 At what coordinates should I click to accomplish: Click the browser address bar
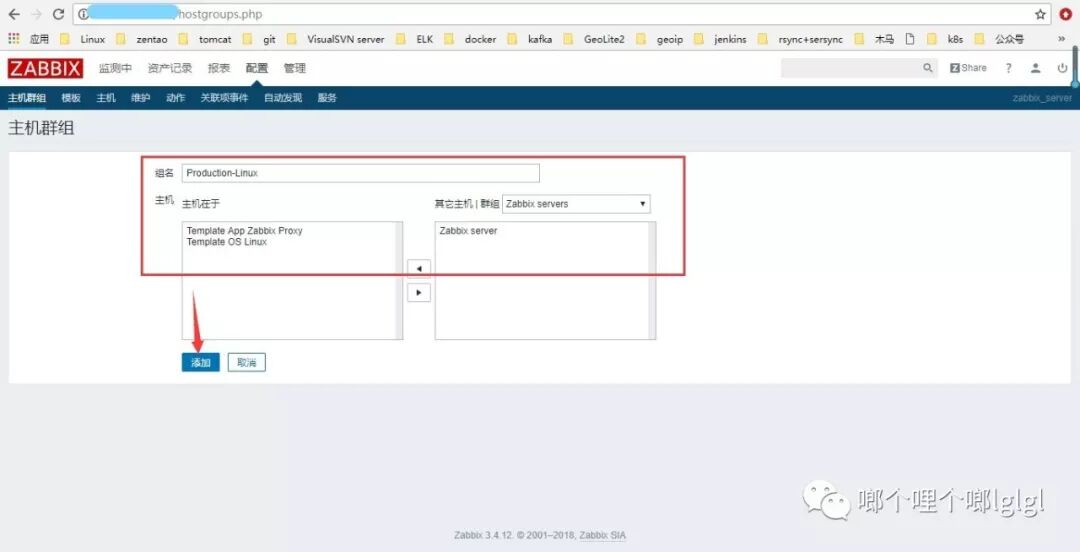tap(561, 14)
